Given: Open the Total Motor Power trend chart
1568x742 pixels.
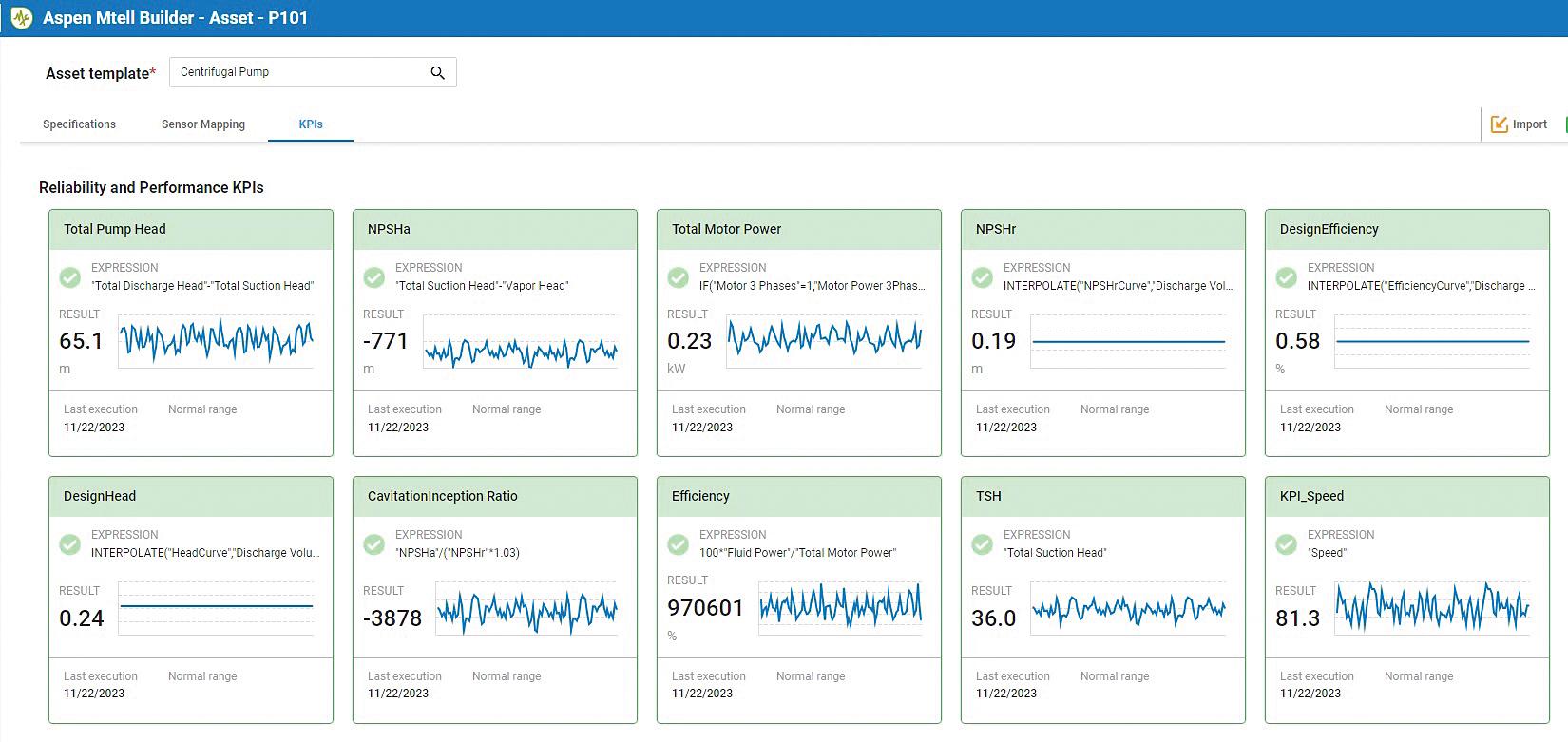Looking at the screenshot, I should (x=824, y=339).
